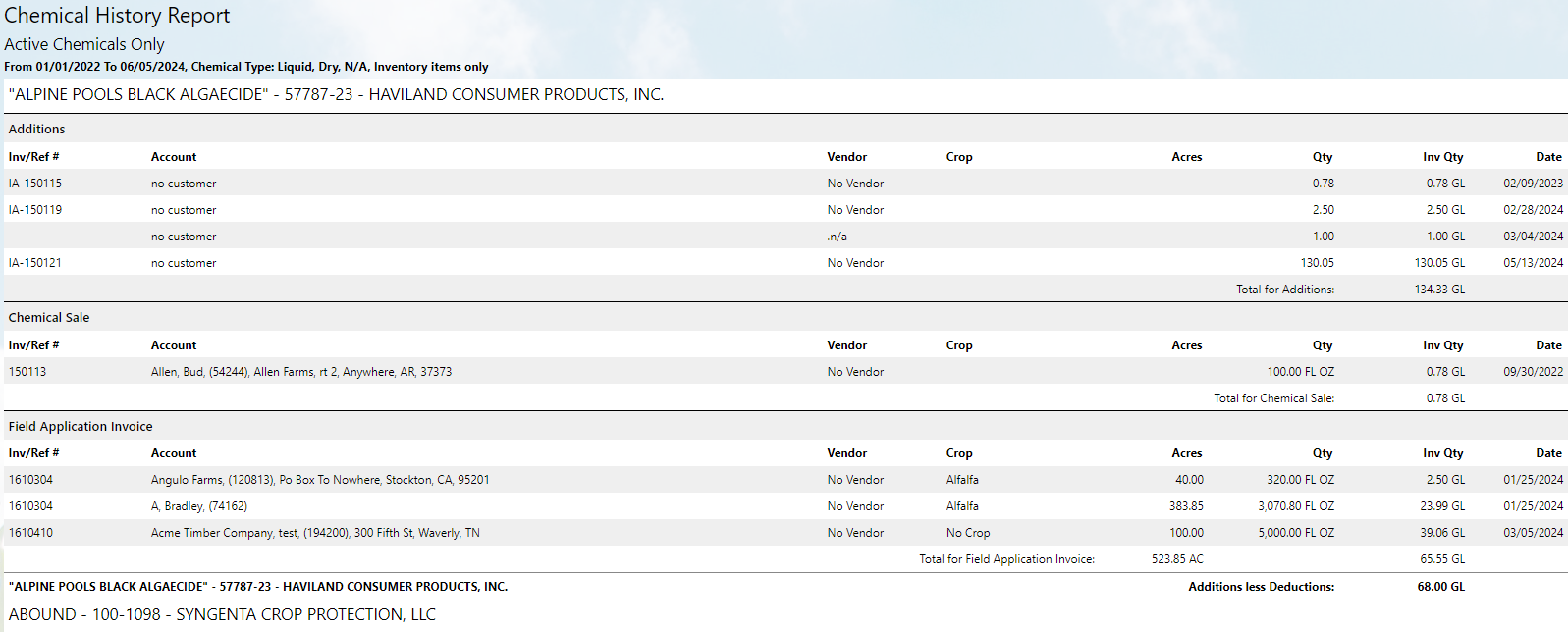This screenshot has width=1568, height=632.
Task: Click the 130.05 GL inventory quantity
Action: [1439, 263]
